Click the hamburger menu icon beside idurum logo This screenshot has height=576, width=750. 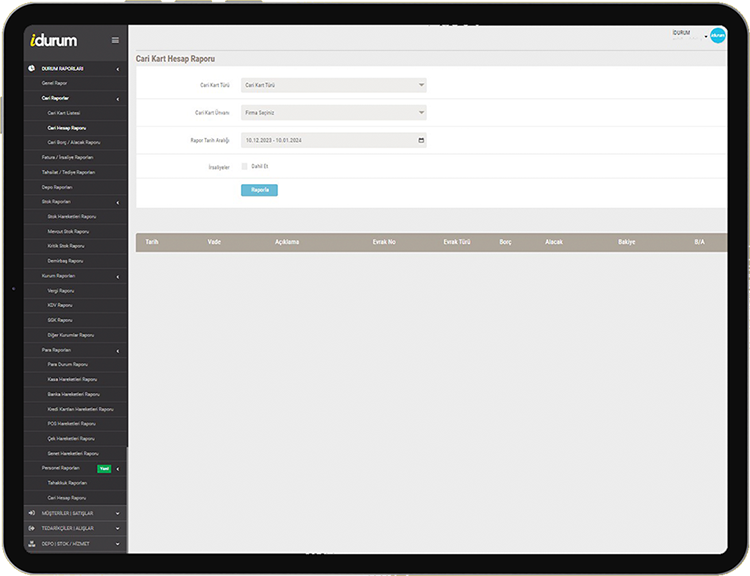(115, 40)
